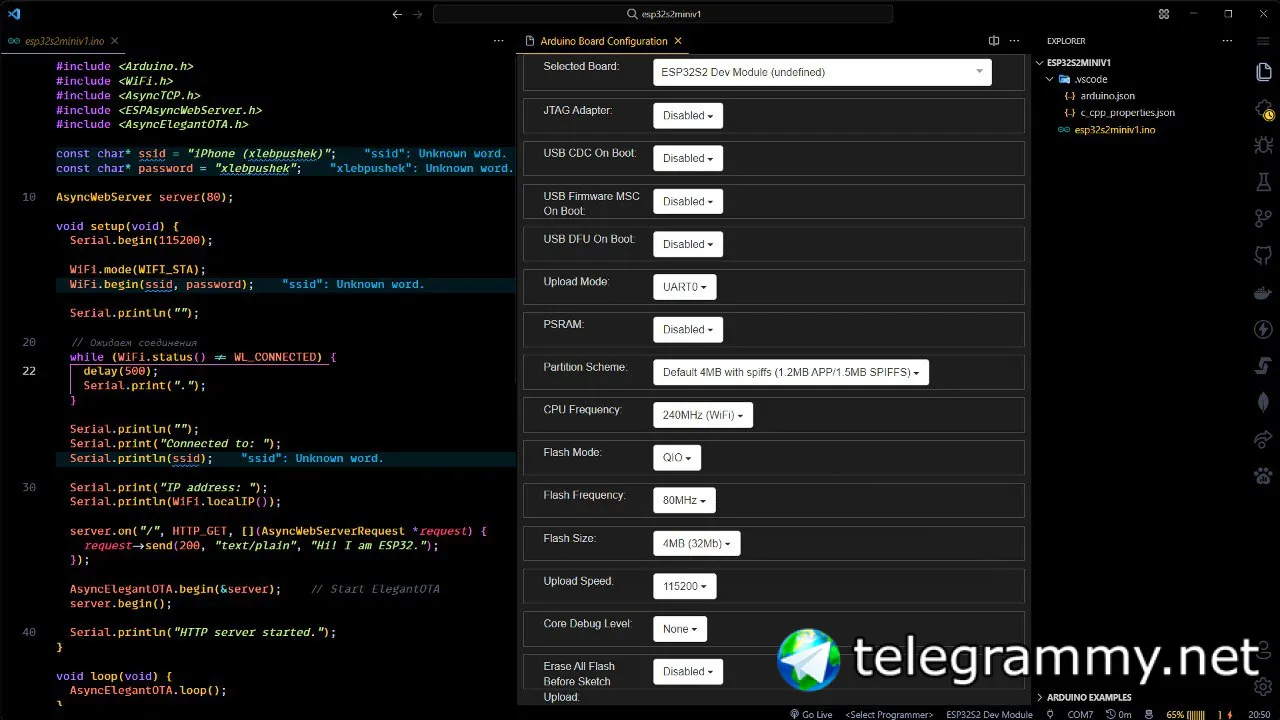1280x720 pixels.
Task: Click the 0m timer in status bar
Action: tap(1118, 714)
